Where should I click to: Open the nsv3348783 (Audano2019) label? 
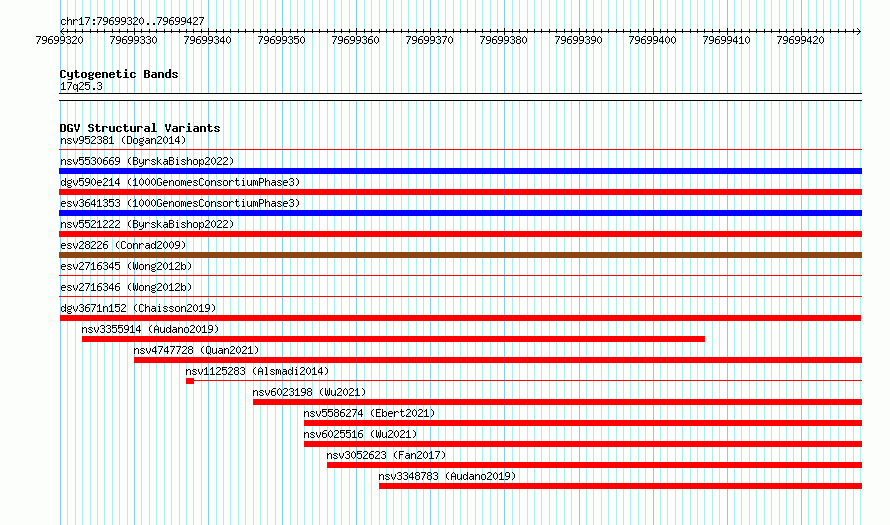click(447, 476)
